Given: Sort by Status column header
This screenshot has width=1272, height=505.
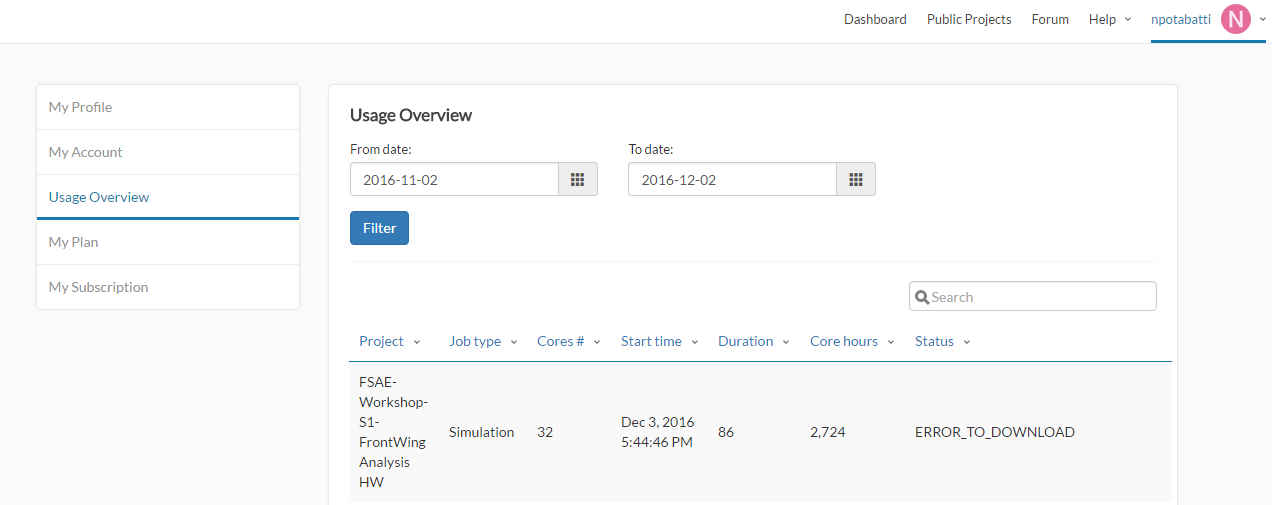Looking at the screenshot, I should [x=942, y=341].
